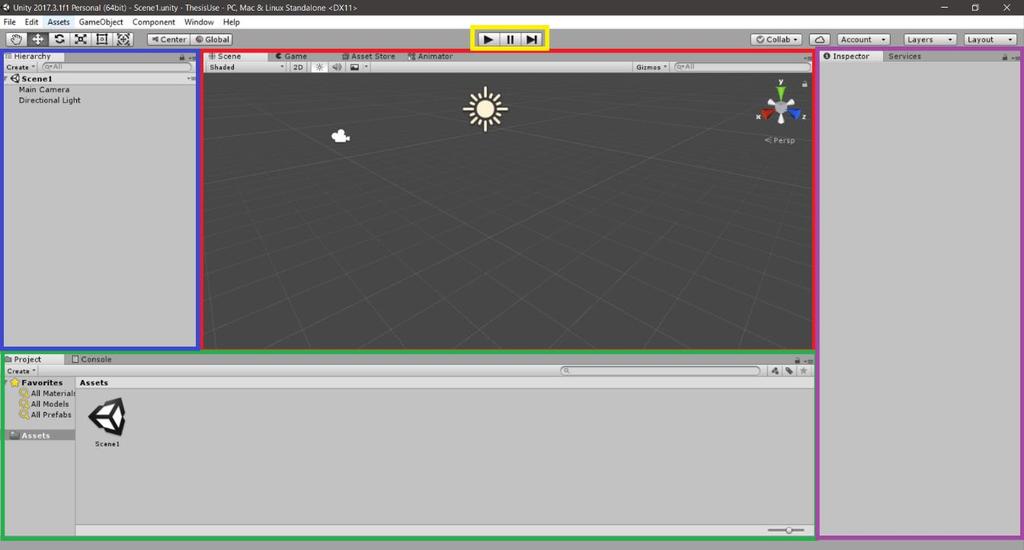Open the Shaded draw mode dropdown
This screenshot has height=550, width=1024.
[x=246, y=67]
